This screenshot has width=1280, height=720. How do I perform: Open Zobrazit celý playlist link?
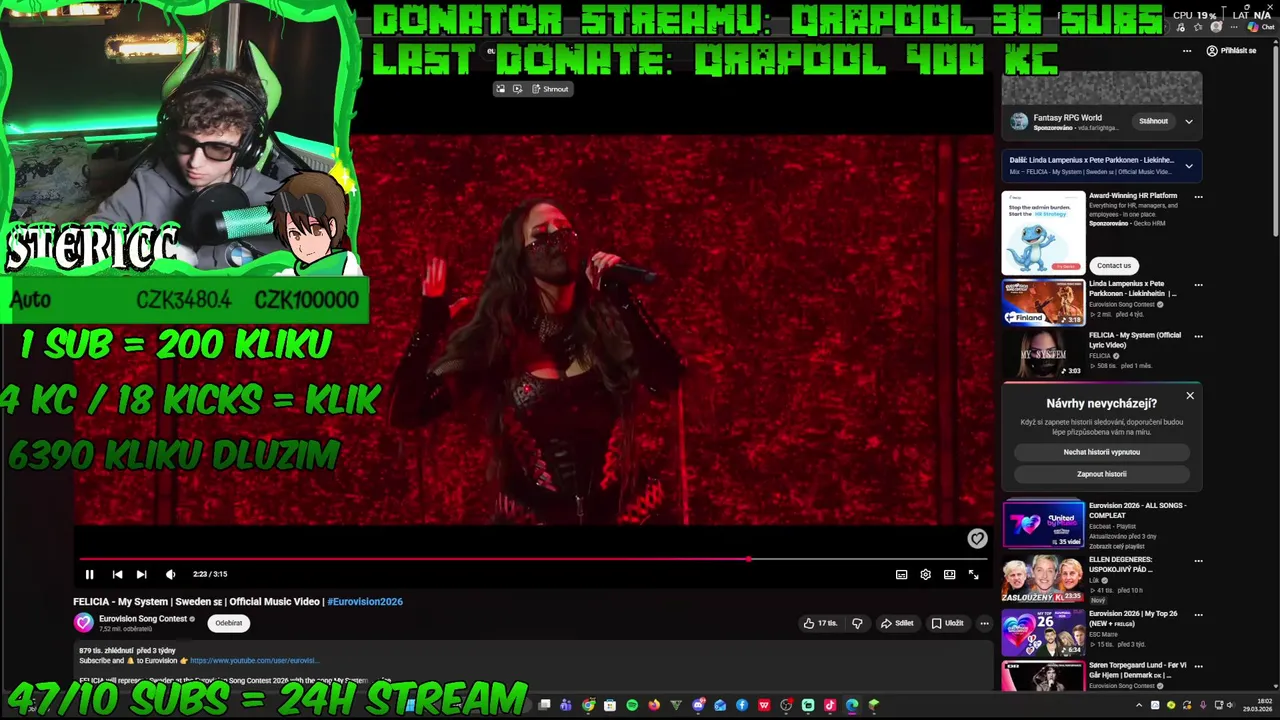[1117, 546]
